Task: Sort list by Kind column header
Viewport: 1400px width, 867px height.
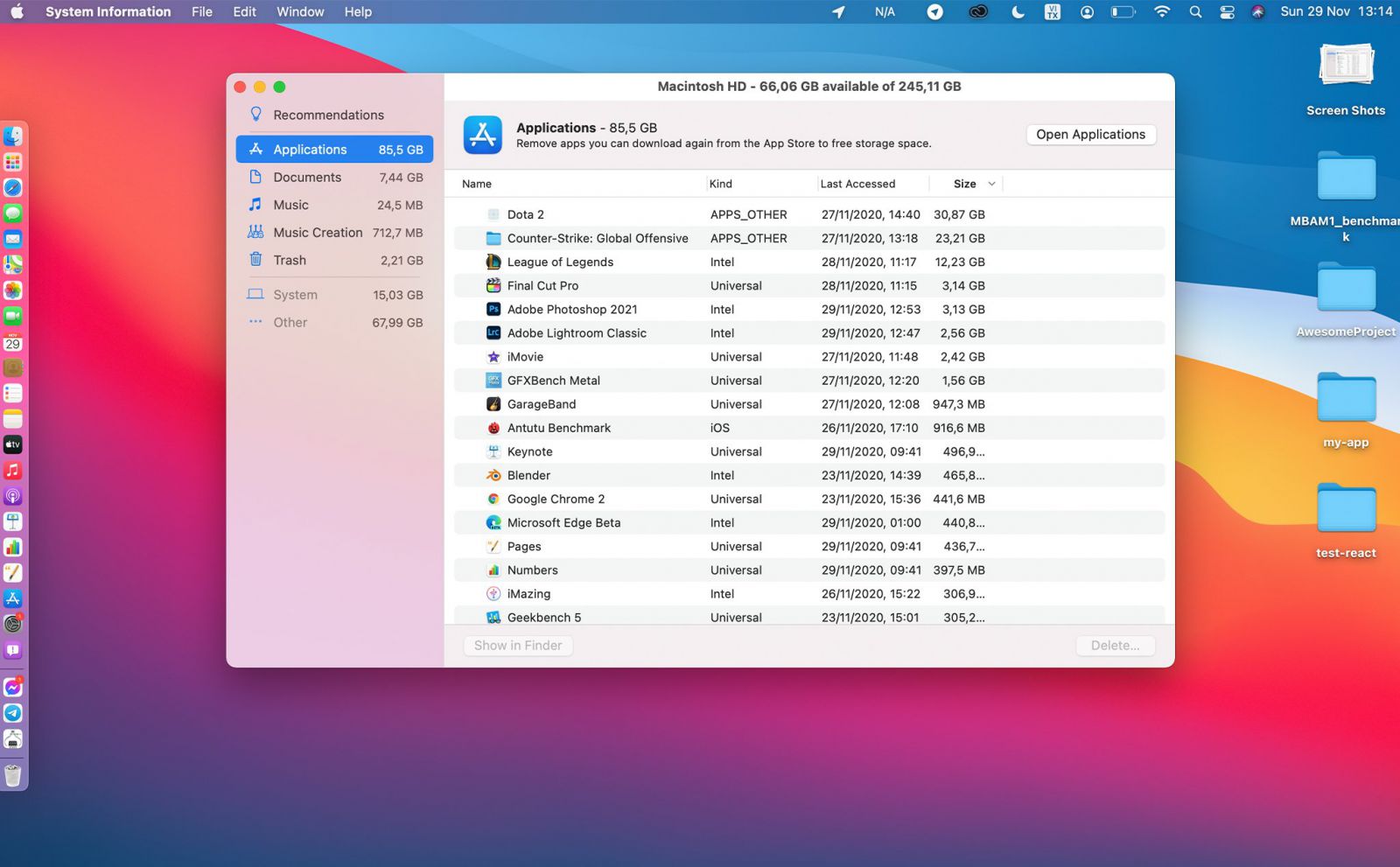Action: (x=721, y=184)
